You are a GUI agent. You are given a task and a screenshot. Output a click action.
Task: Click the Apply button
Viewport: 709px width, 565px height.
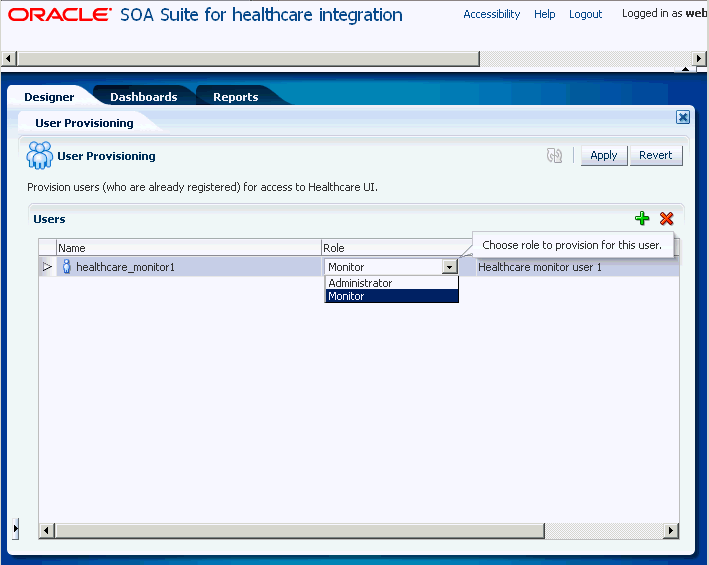[604, 155]
